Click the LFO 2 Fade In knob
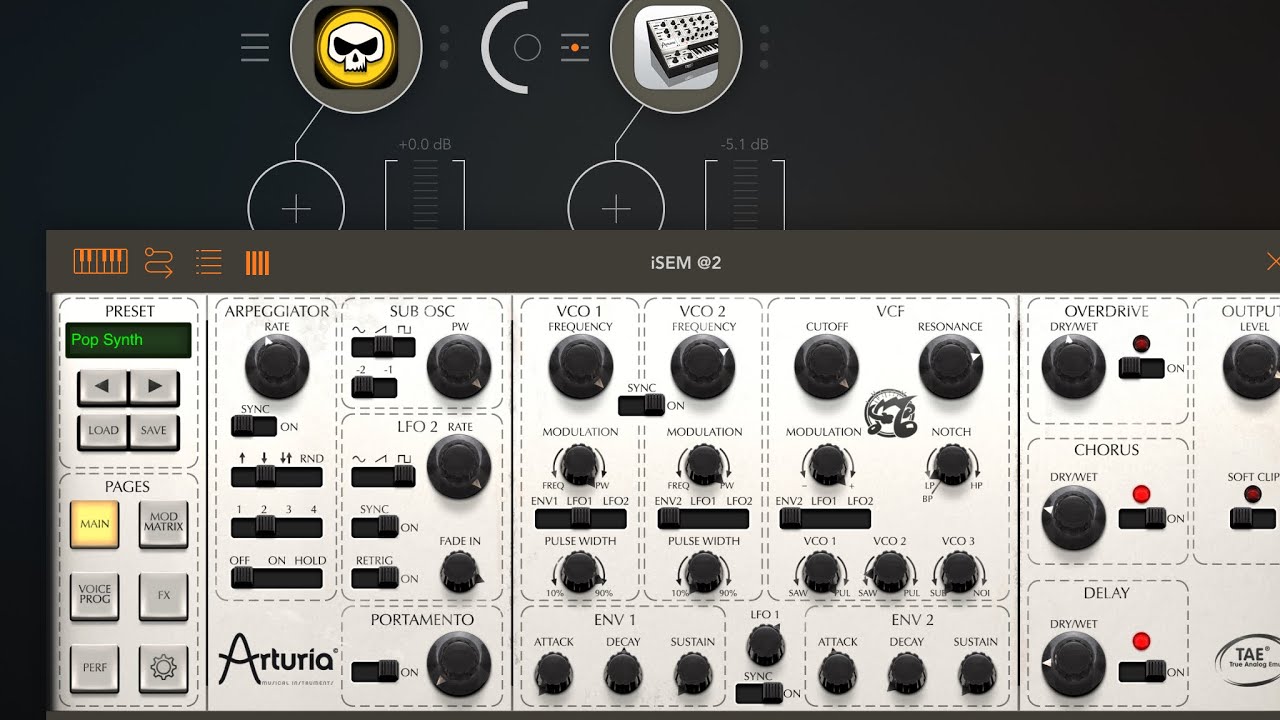 pos(460,571)
